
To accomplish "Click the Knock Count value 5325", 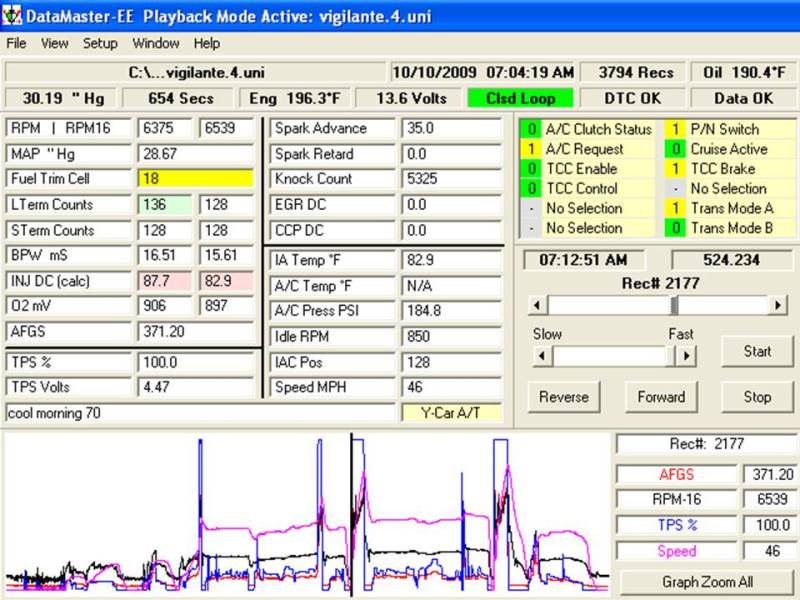I will pos(452,179).
